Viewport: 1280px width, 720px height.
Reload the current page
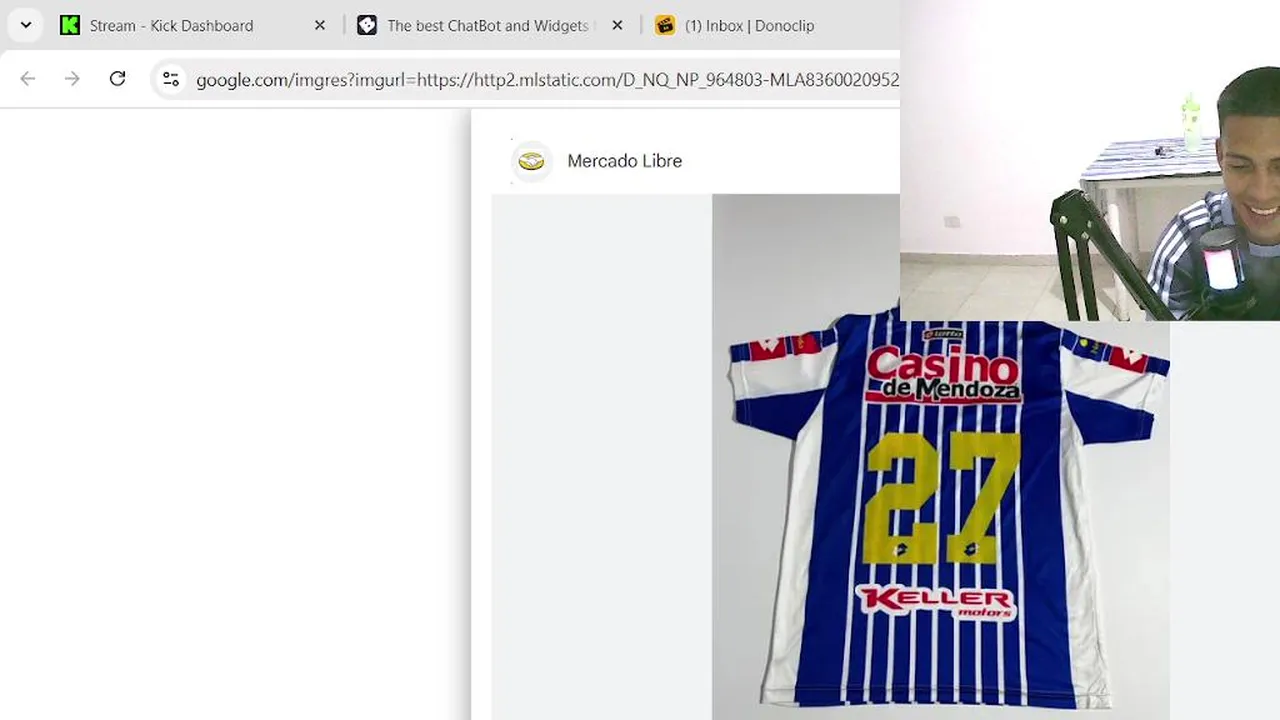pos(118,79)
